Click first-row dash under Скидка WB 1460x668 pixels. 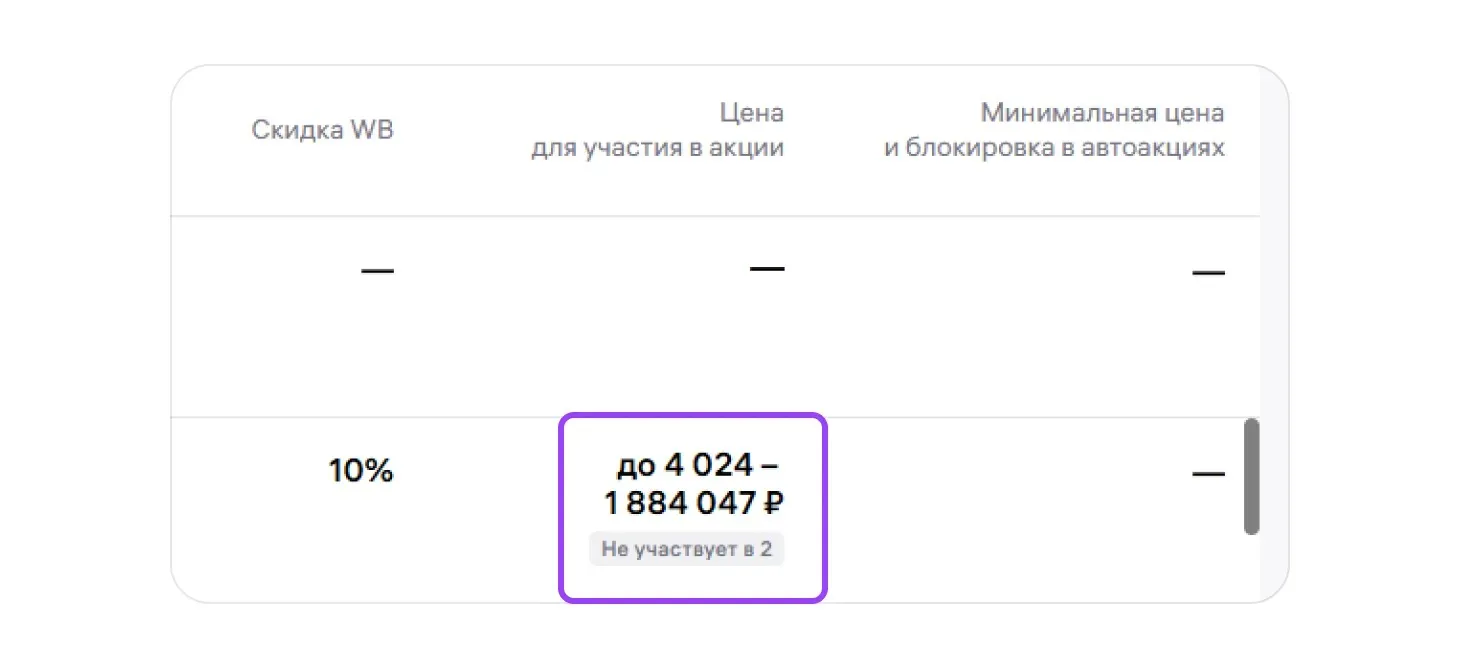377,270
